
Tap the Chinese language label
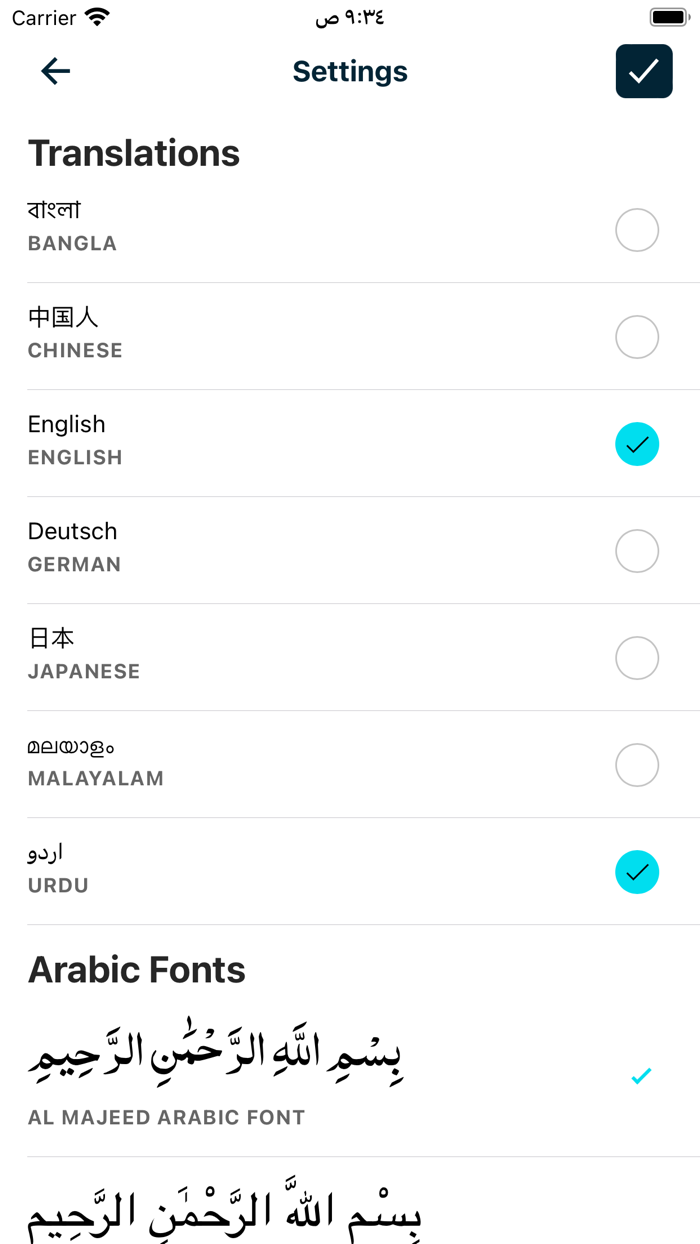tap(63, 317)
